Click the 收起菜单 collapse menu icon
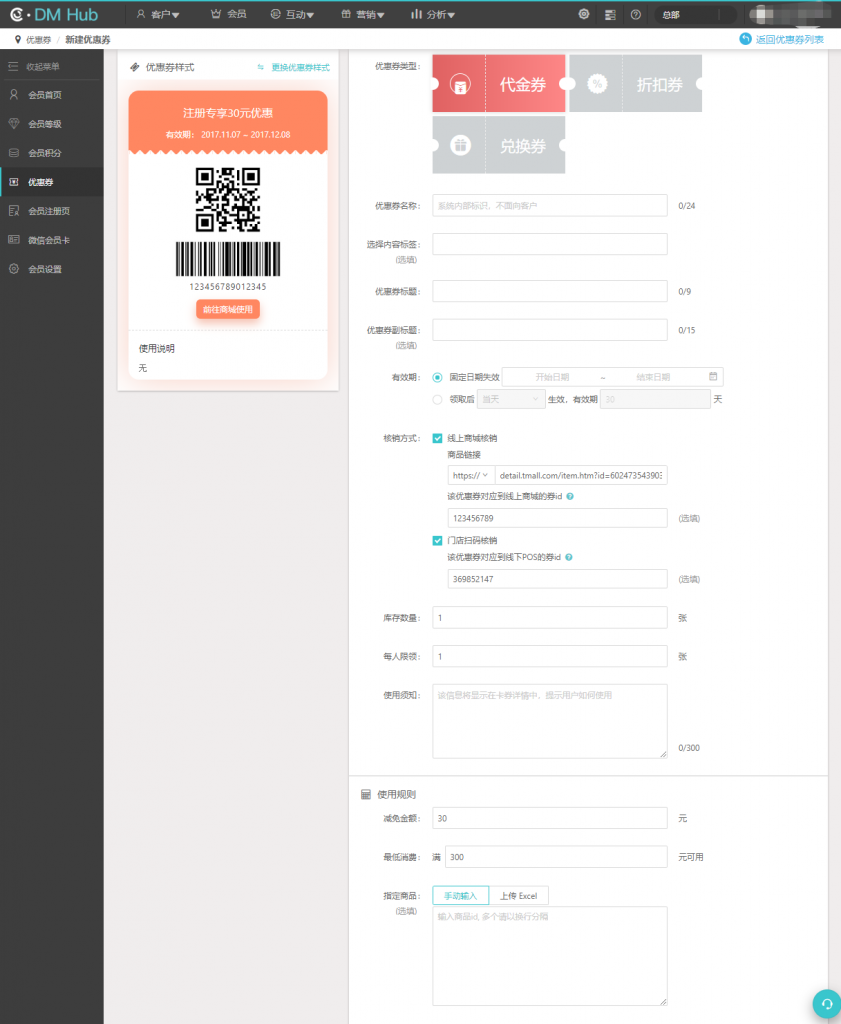The height and width of the screenshot is (1024, 841). click(13, 66)
